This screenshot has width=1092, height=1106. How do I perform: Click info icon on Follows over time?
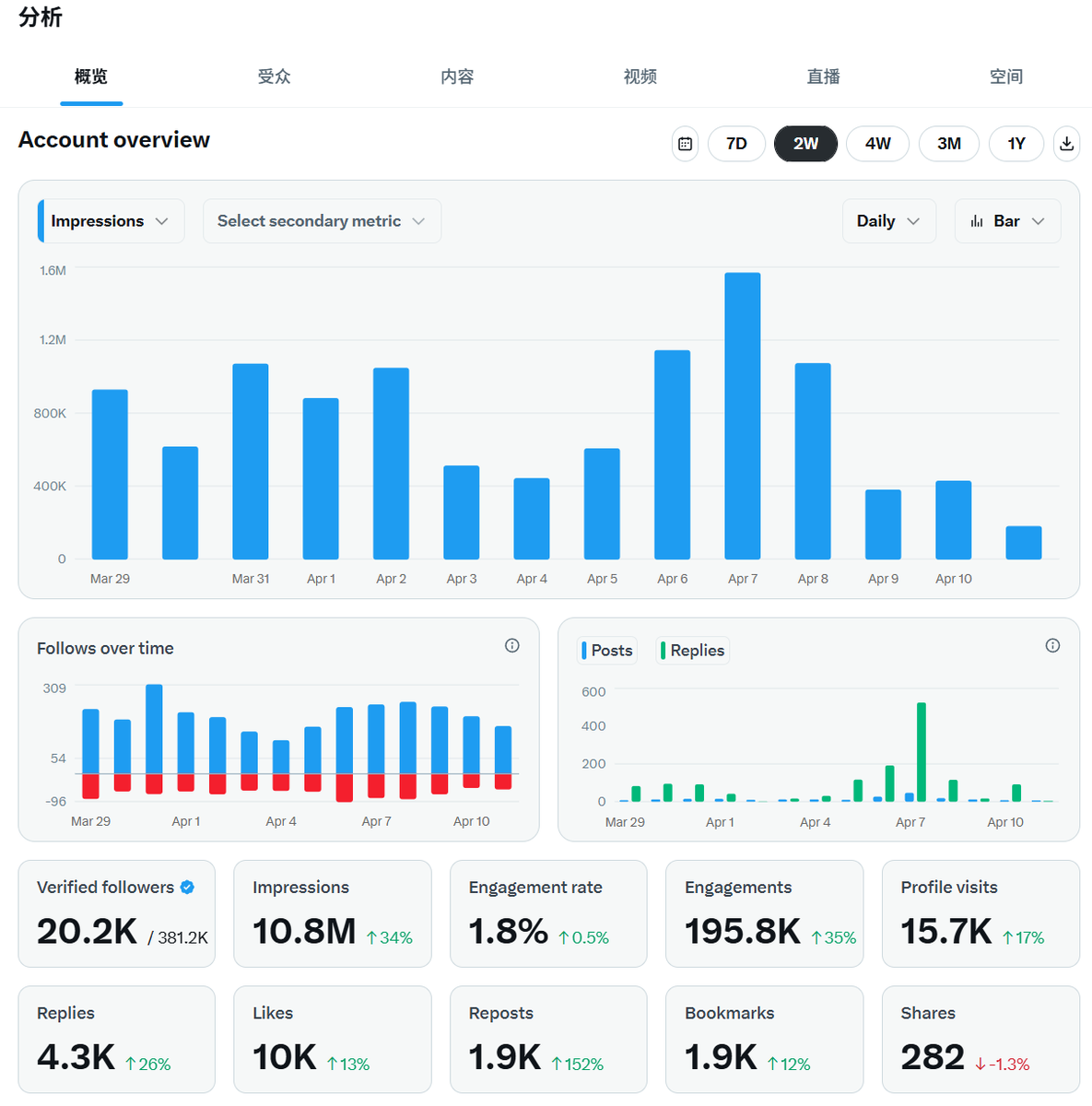[x=512, y=646]
